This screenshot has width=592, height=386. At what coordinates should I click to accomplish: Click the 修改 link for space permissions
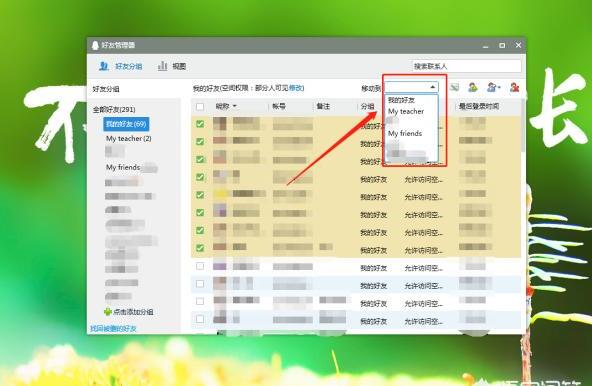296,88
